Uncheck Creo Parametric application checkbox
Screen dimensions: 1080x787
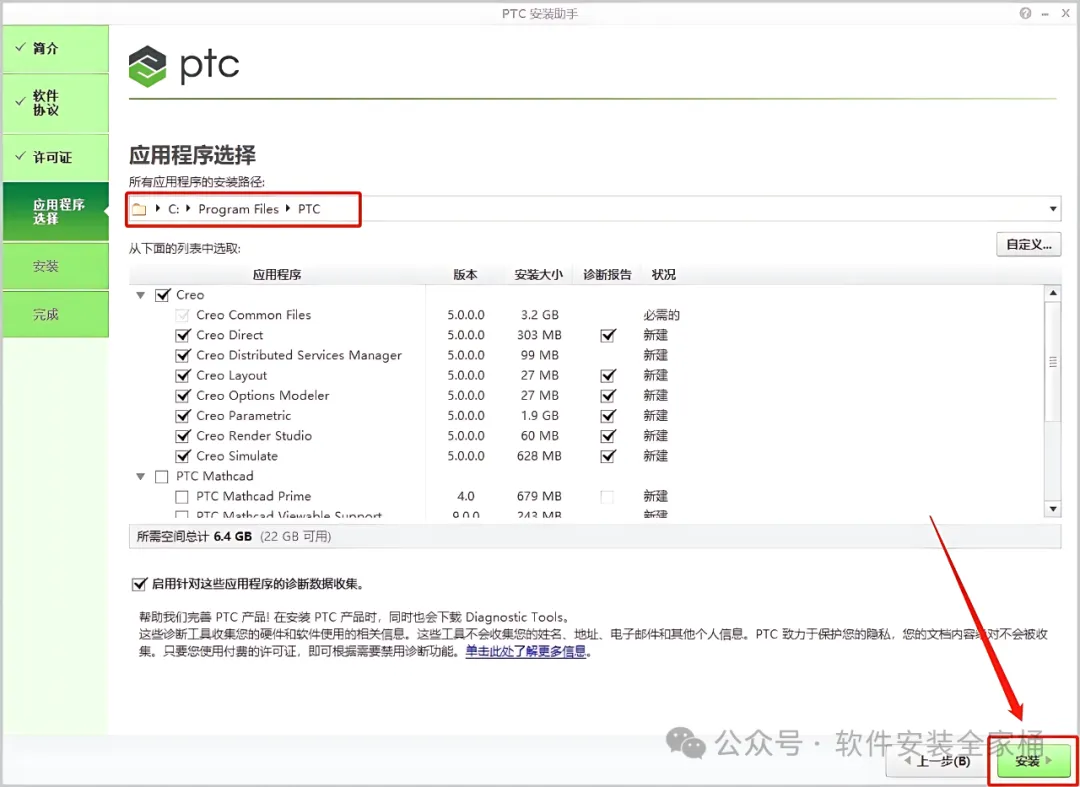point(183,417)
